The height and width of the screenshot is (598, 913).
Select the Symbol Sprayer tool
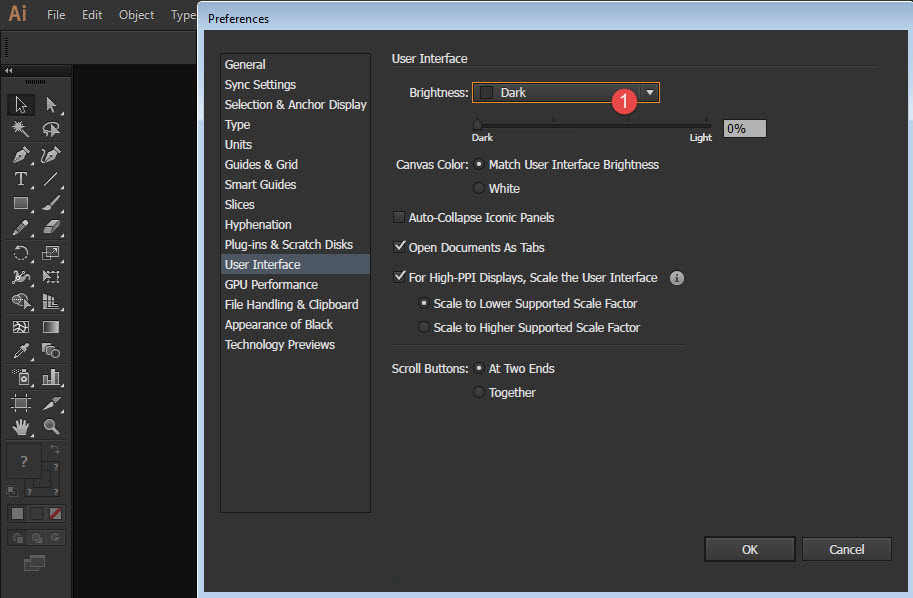pos(21,377)
